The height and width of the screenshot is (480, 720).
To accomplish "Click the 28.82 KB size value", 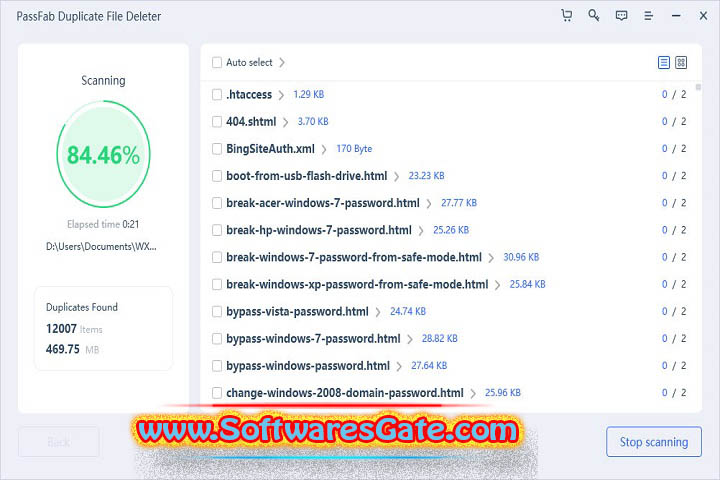I will (439, 338).
